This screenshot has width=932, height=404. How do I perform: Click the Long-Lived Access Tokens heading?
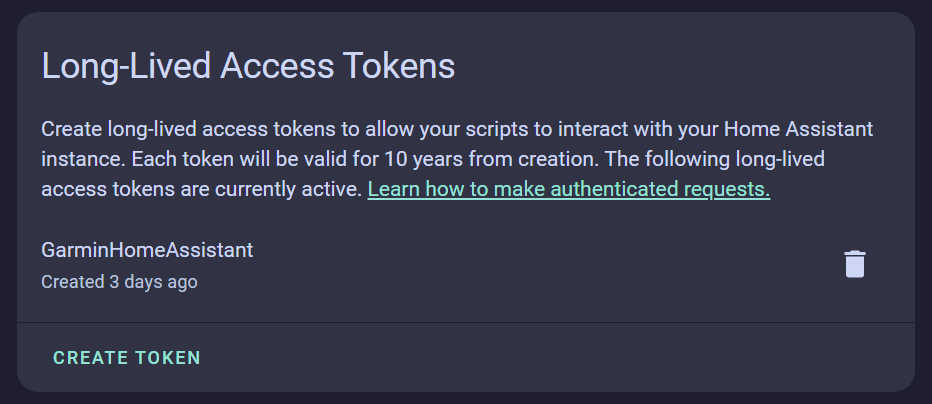click(248, 66)
